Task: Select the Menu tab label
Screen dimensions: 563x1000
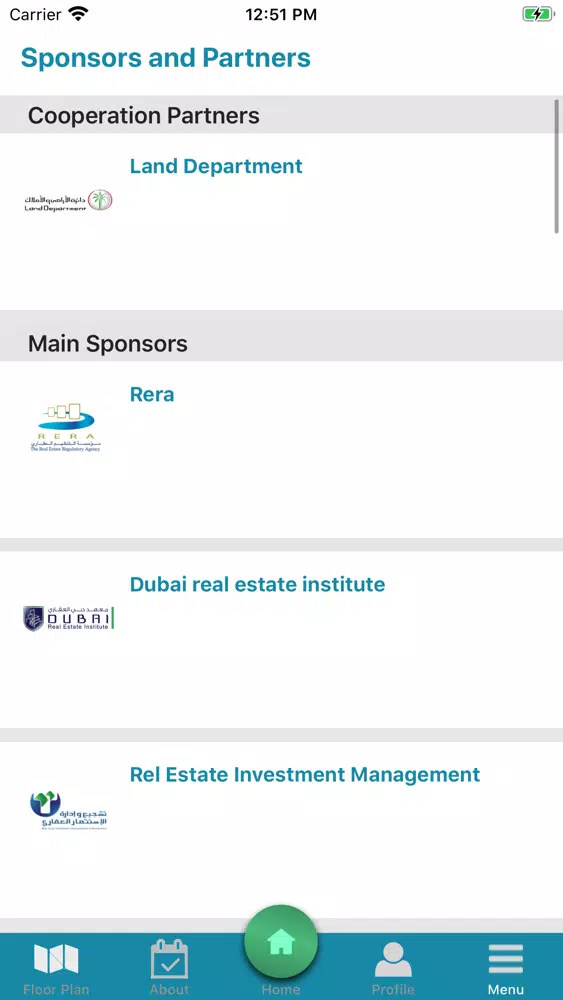Action: (x=506, y=990)
